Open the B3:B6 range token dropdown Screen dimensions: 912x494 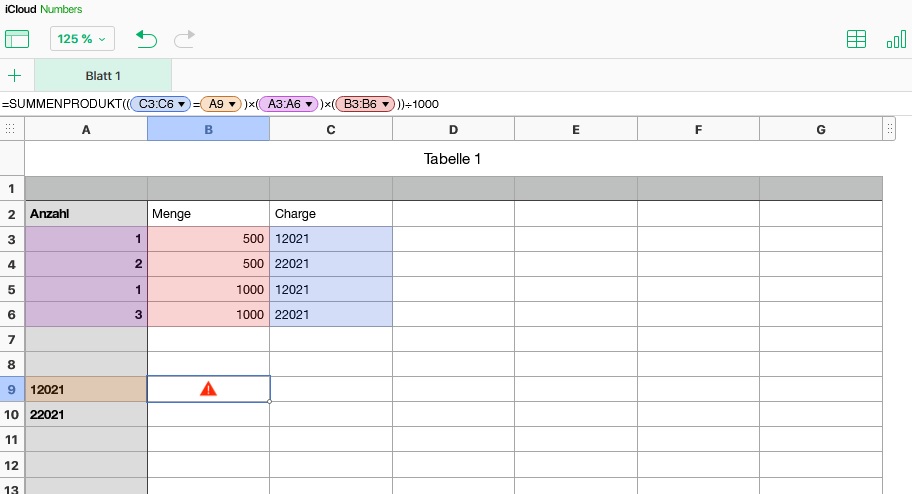385,104
